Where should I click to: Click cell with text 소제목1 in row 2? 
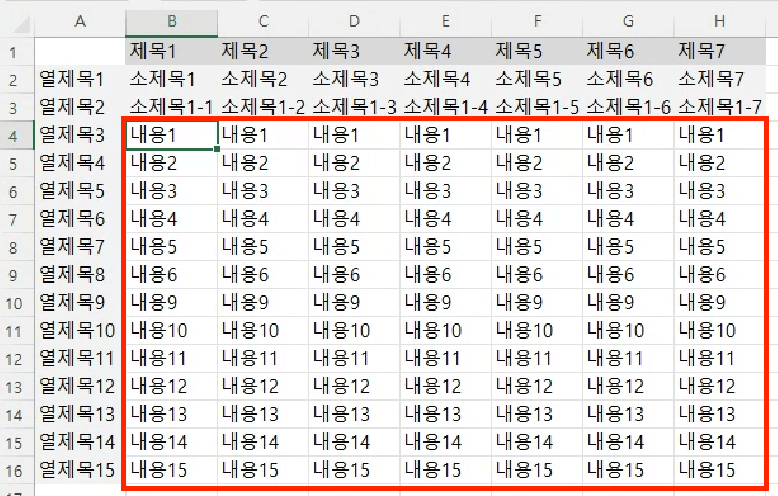point(171,79)
